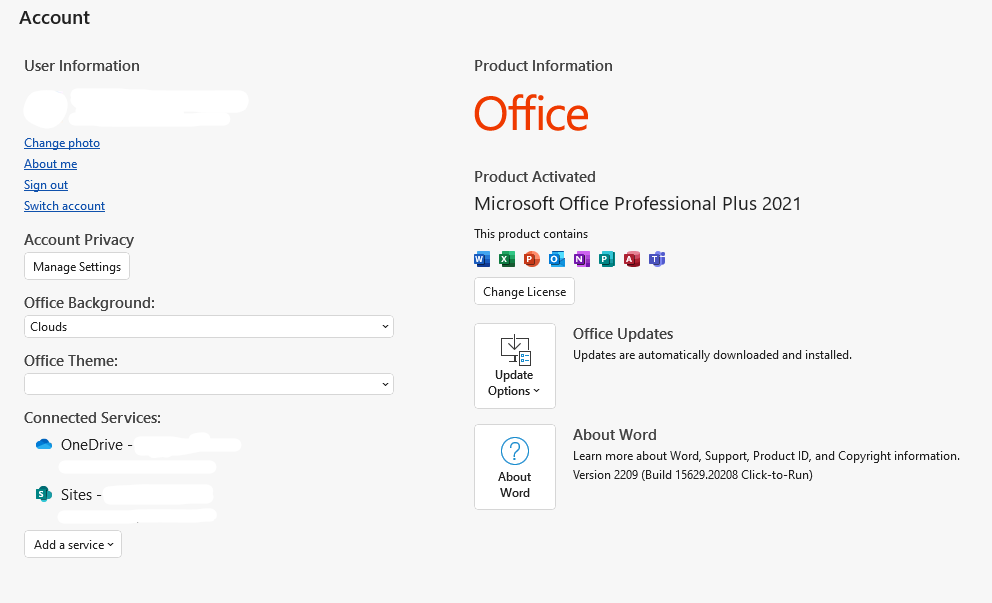Click the Outlook app icon
The width and height of the screenshot is (992, 603).
(x=557, y=259)
